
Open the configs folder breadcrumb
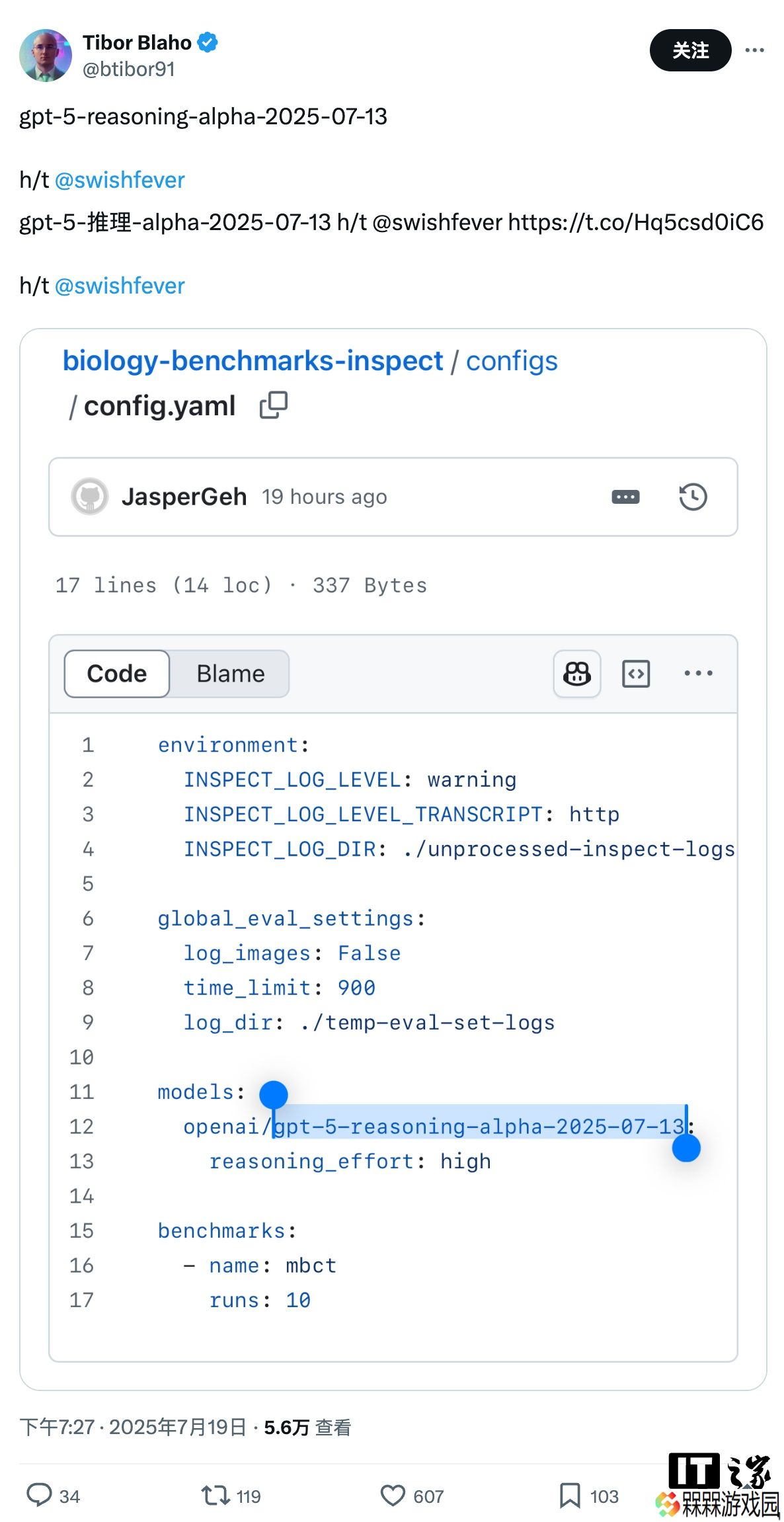point(512,361)
